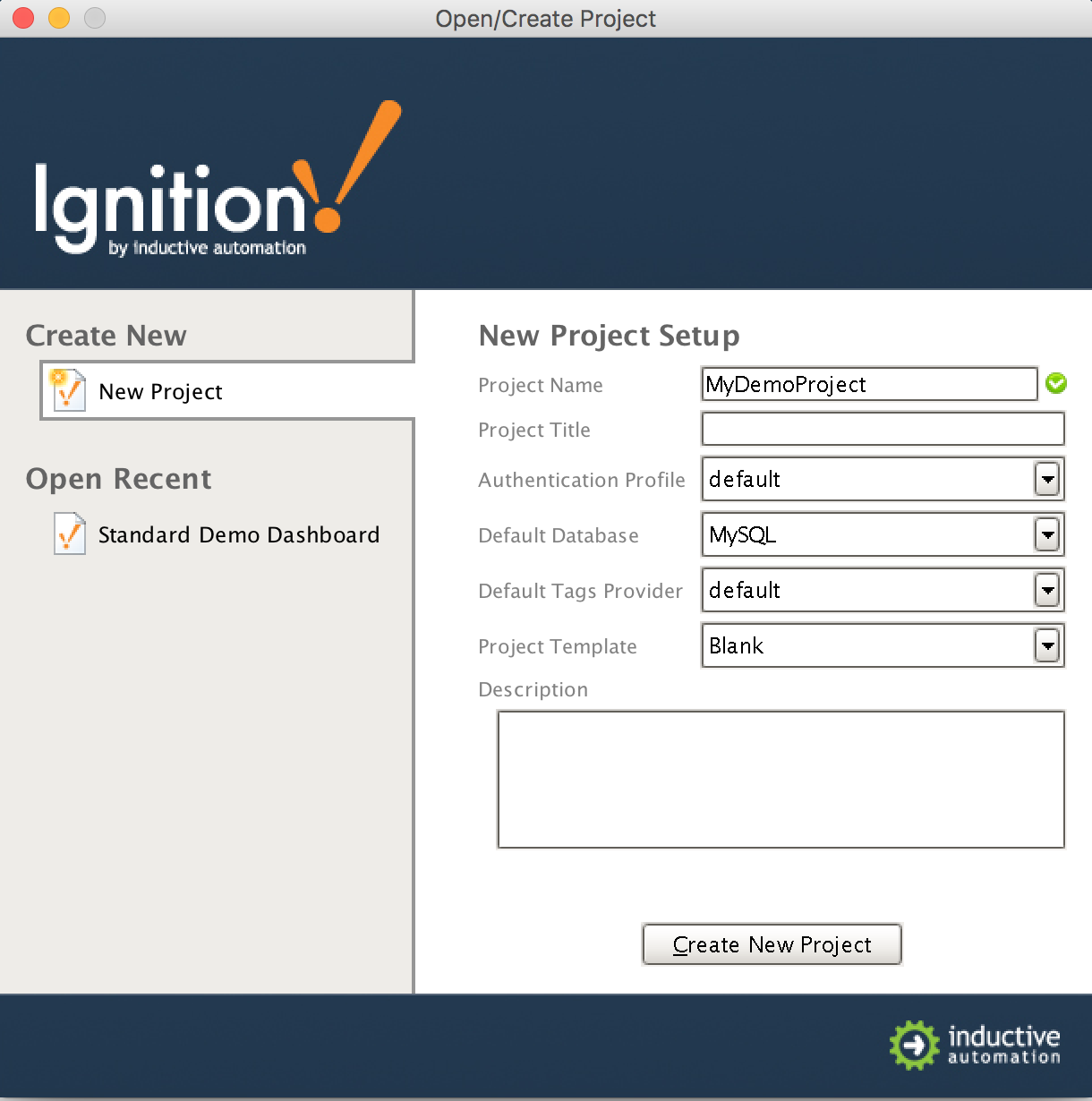Click the Authentication Profile label
1092x1101 pixels.
[582, 481]
